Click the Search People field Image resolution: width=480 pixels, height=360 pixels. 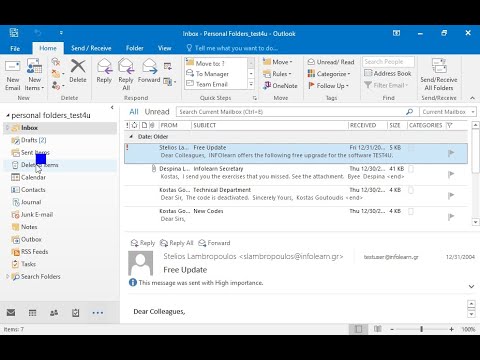[388, 62]
